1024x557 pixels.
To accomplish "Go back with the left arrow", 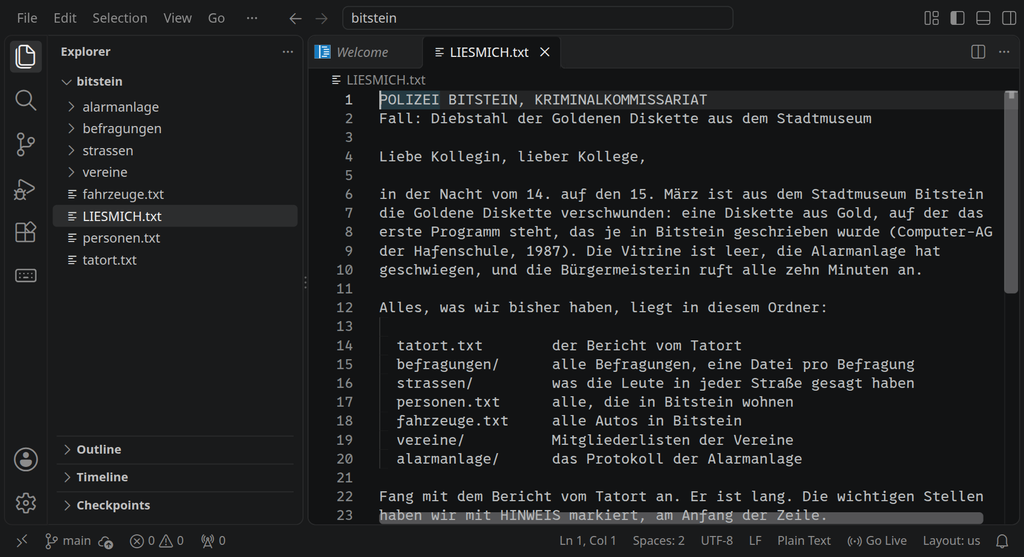I will click(x=295, y=18).
